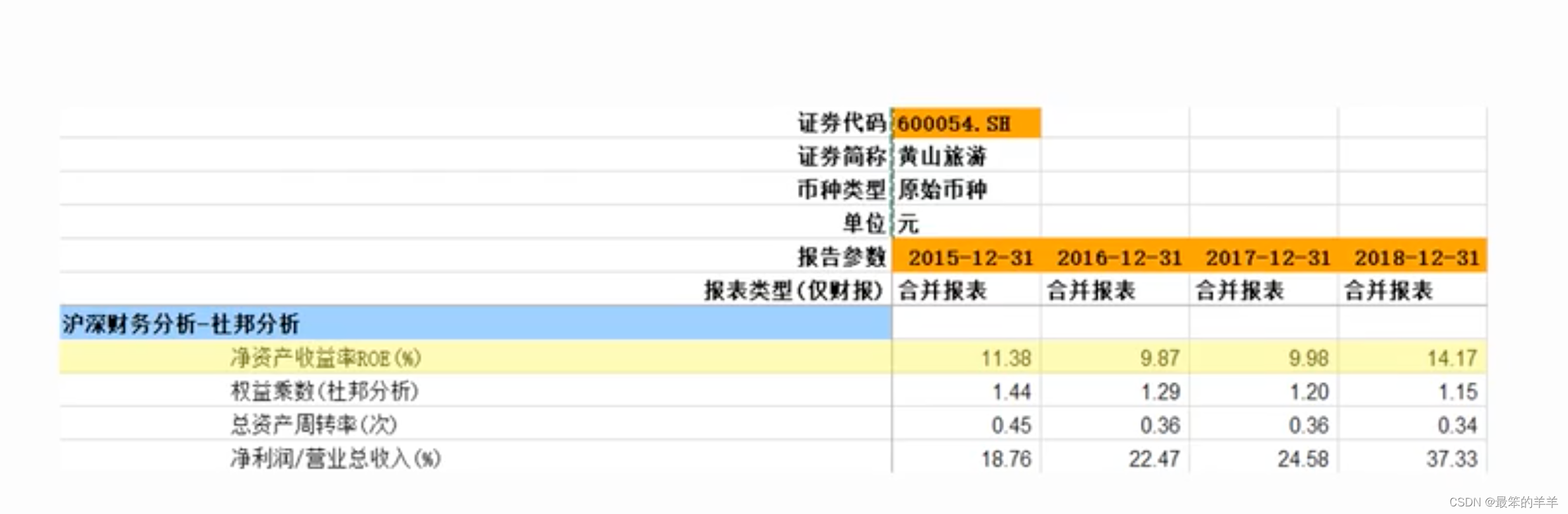Click the 净利润/营业总收入(%) row label
Viewport: 1568px width, 514px height.
click(x=336, y=458)
